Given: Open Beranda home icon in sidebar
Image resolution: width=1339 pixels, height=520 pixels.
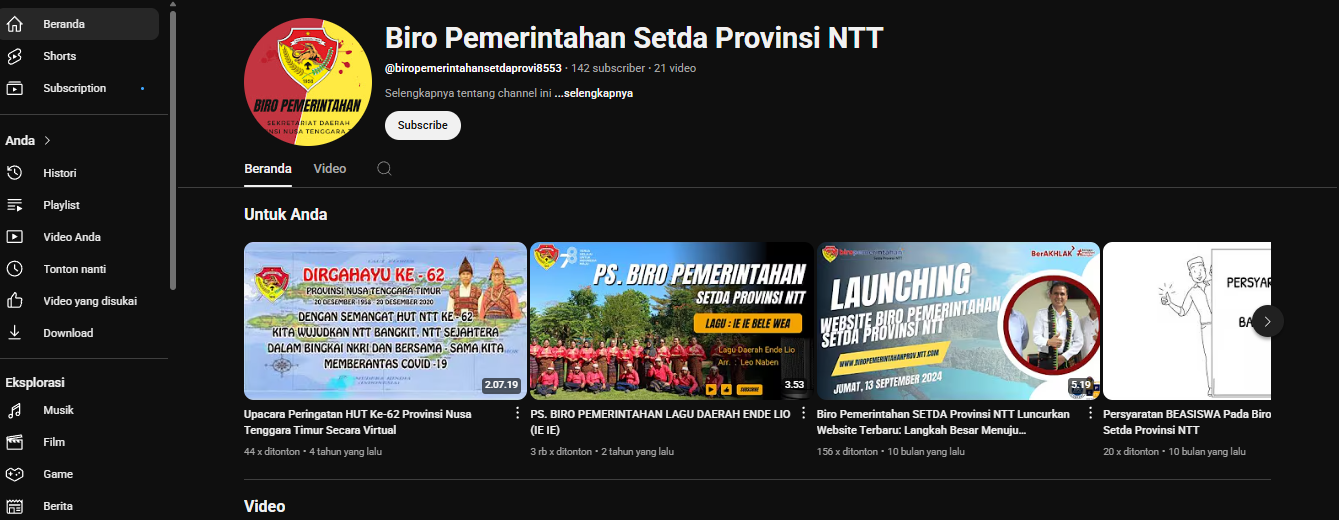Looking at the screenshot, I should pyautogui.click(x=14, y=24).
